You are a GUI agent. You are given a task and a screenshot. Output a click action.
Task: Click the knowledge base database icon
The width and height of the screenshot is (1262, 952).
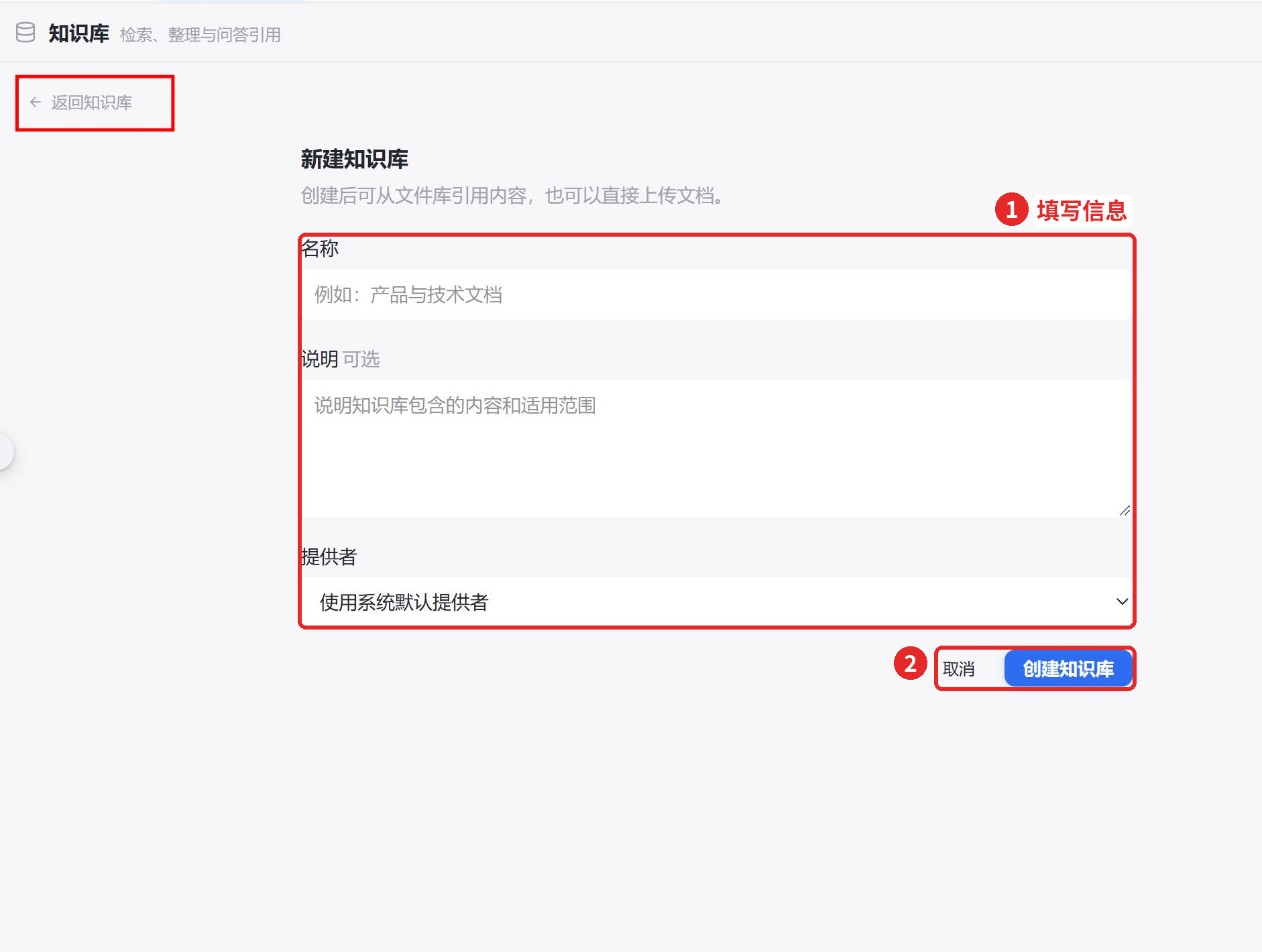[25, 32]
